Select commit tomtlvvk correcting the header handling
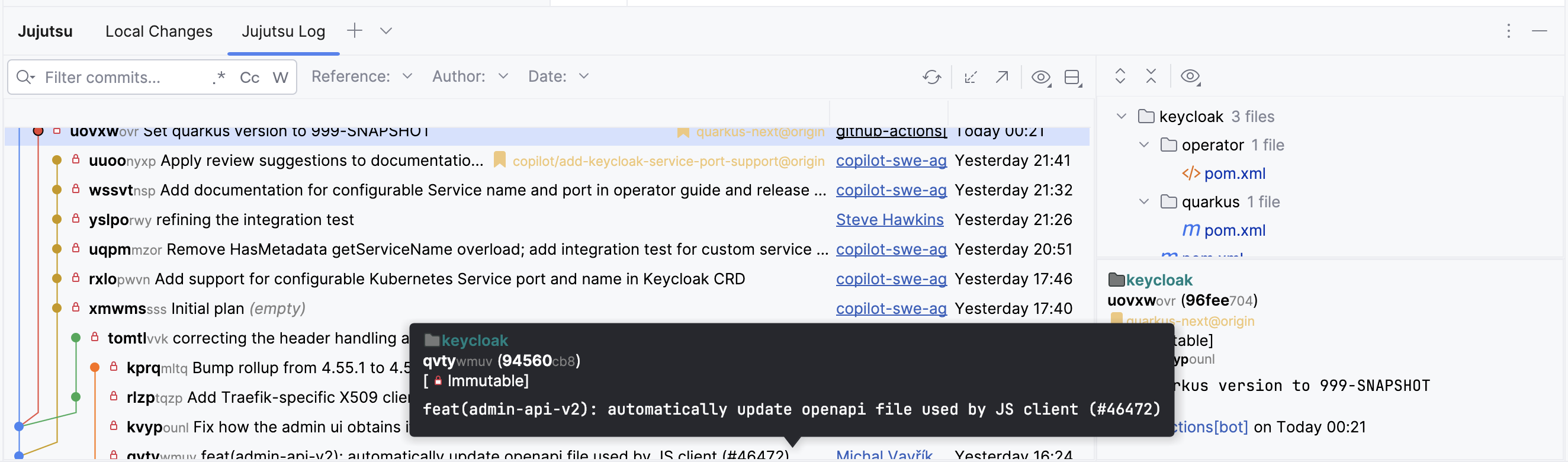The image size is (1568, 462). pyautogui.click(x=258, y=338)
